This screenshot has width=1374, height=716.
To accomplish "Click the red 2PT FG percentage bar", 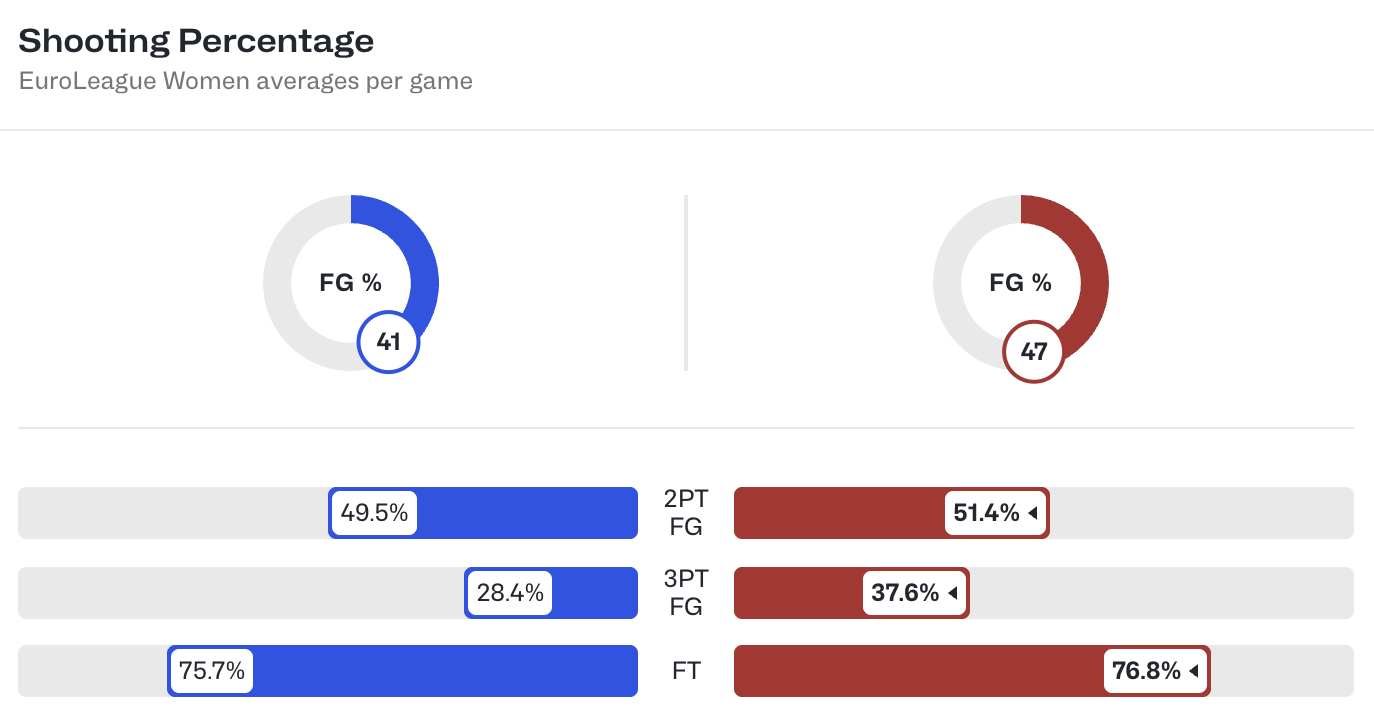I will tap(840, 514).
